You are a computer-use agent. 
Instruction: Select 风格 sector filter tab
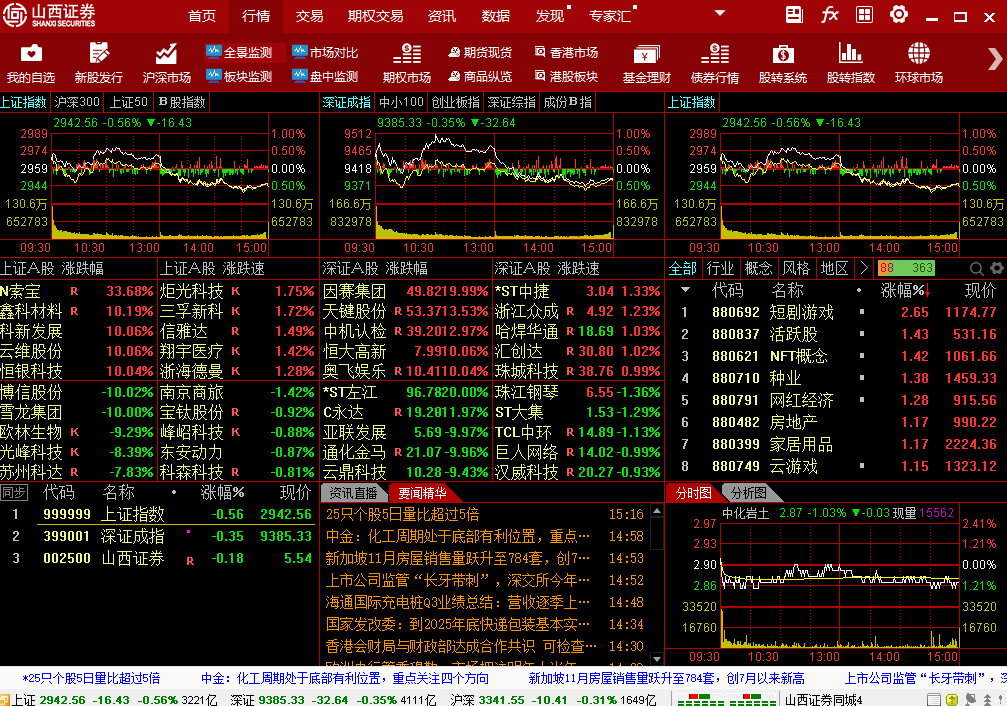(796, 268)
